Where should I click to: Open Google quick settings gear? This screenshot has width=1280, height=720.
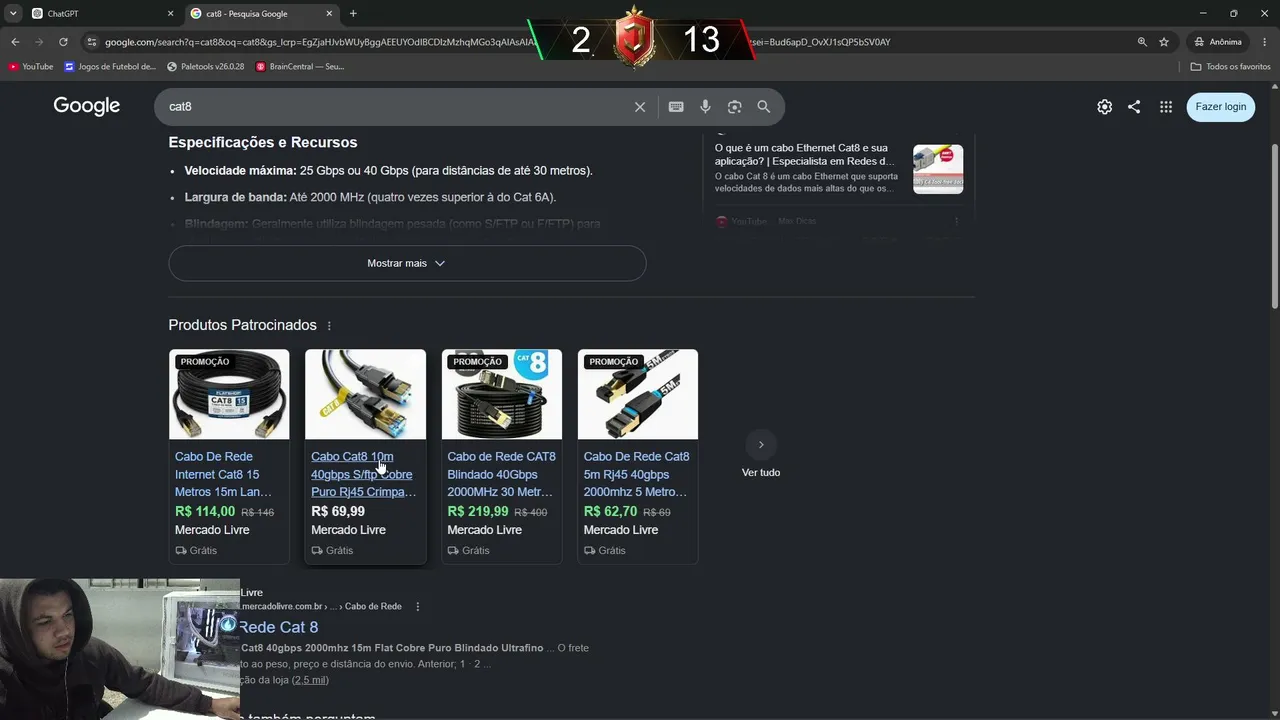[1104, 107]
